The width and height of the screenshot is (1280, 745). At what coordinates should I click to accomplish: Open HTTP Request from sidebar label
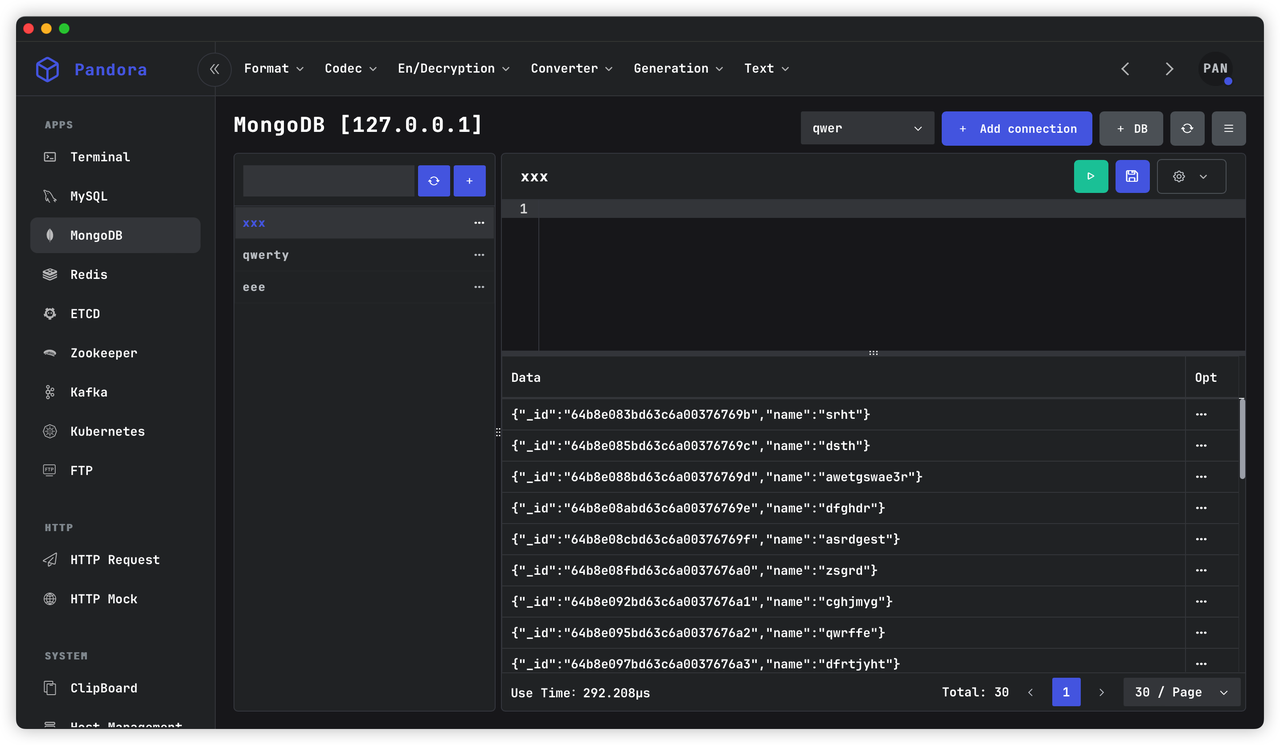pyautogui.click(x=115, y=560)
